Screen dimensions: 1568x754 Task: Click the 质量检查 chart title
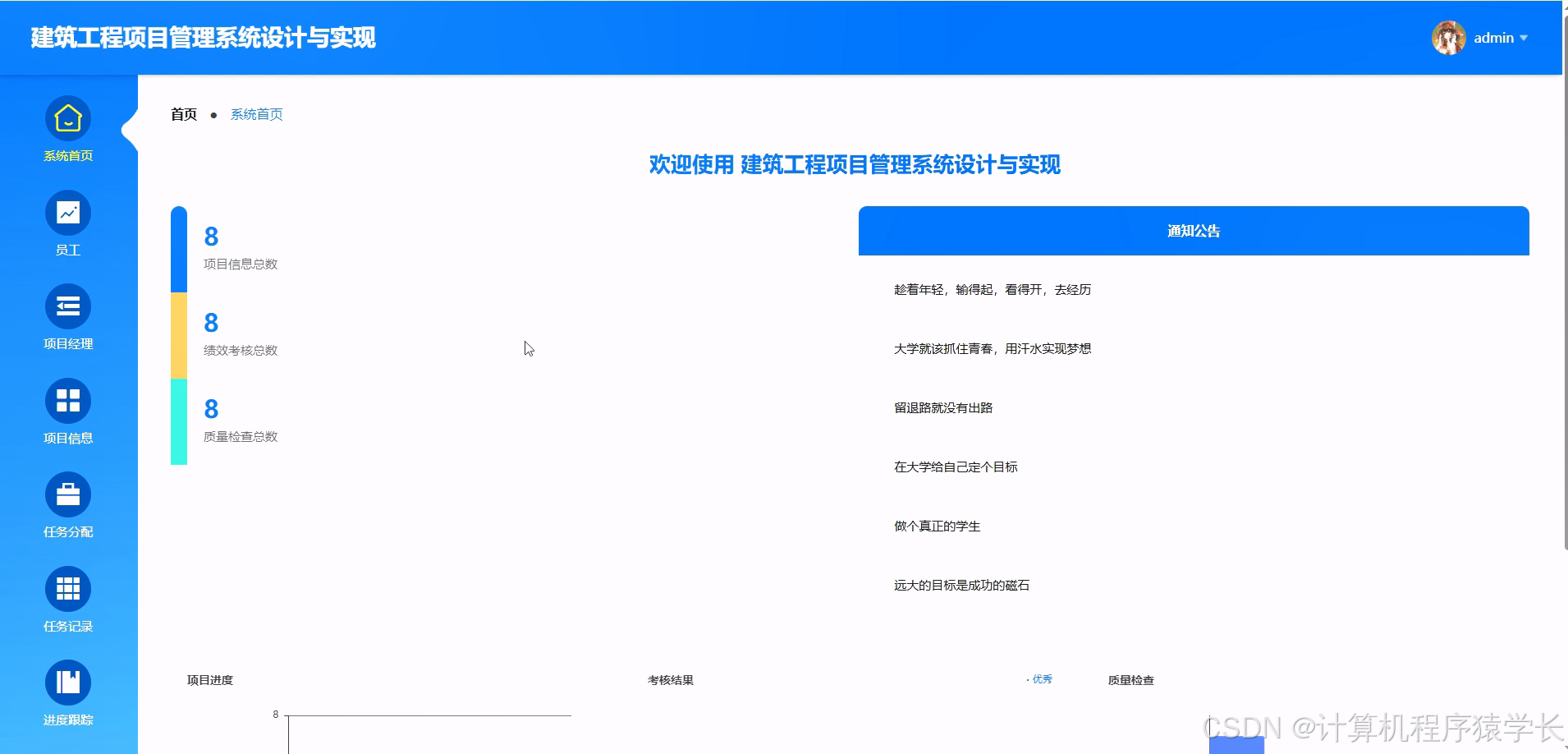[x=1131, y=680]
